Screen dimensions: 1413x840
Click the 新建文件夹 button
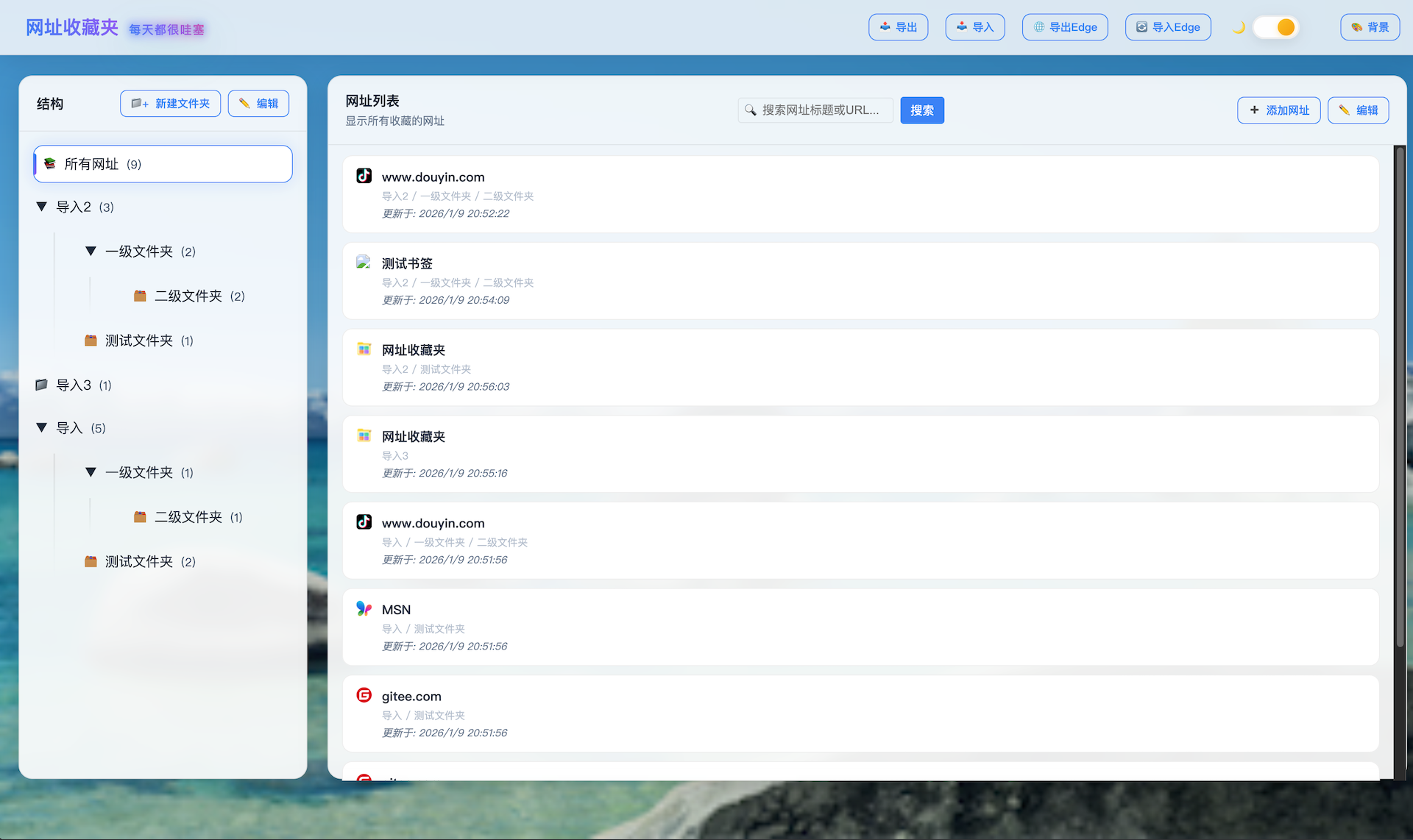click(170, 104)
